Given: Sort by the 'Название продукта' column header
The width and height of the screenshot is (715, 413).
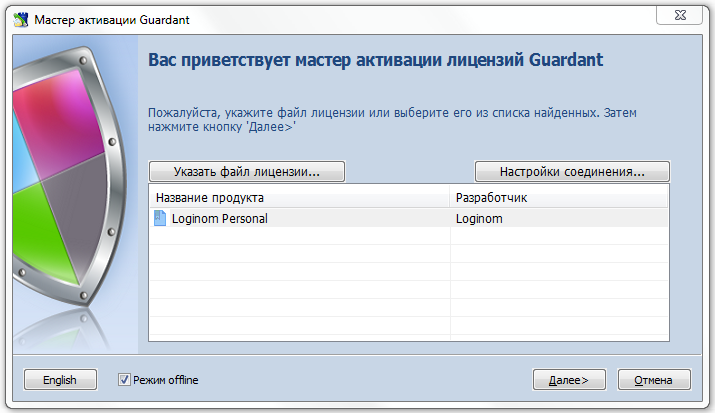Looking at the screenshot, I should (x=298, y=198).
